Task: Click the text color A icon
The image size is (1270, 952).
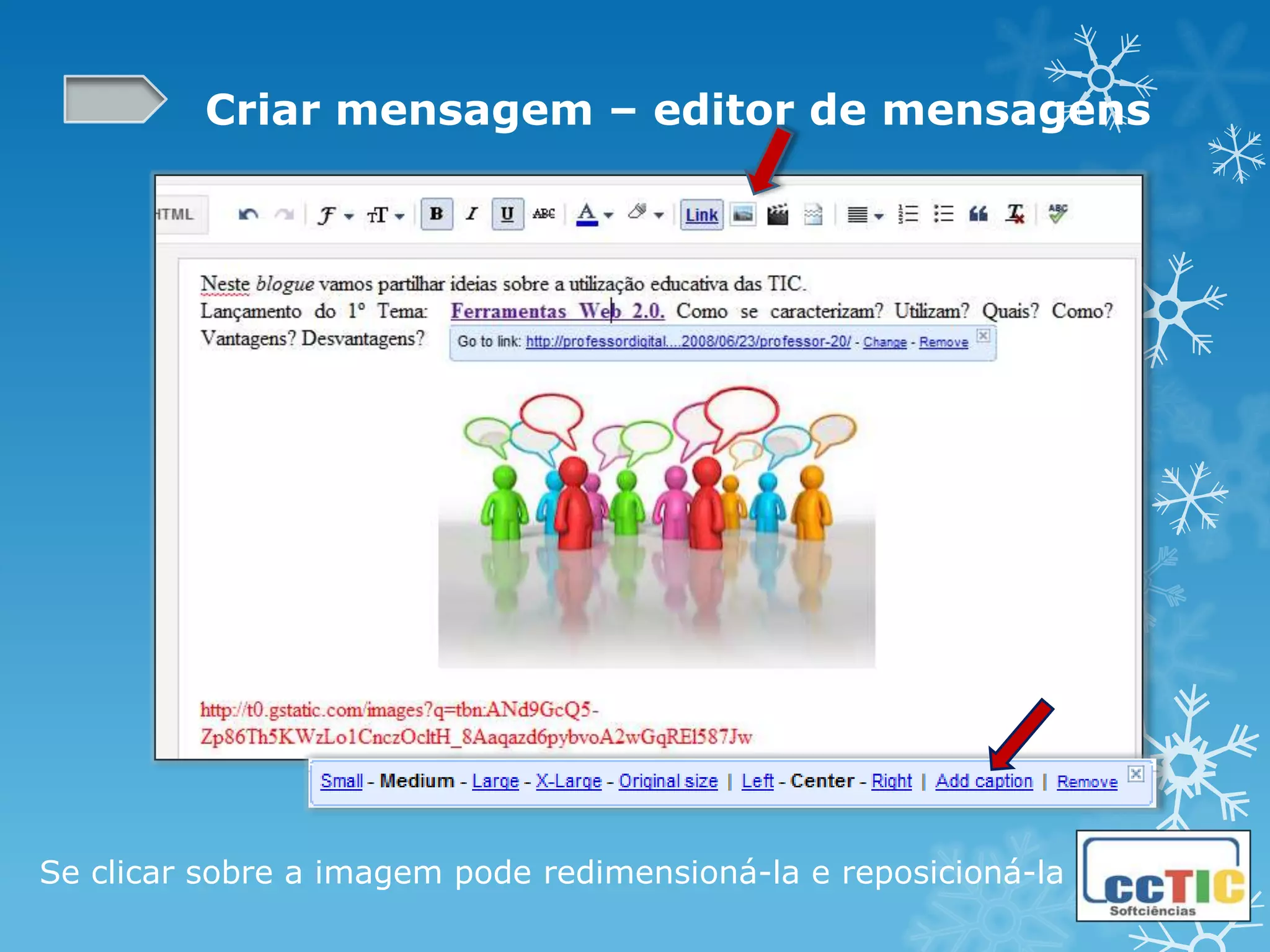Action: pos(587,214)
